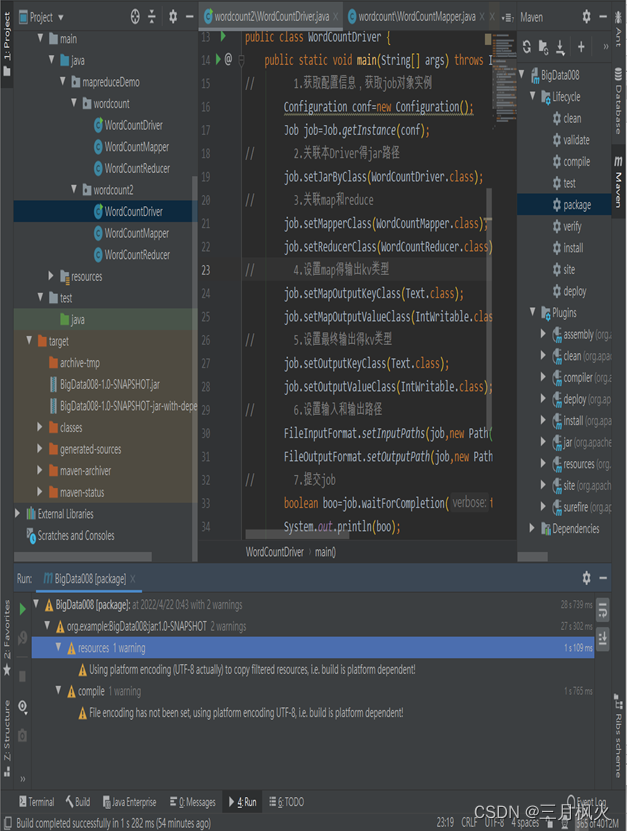Open the 0: Messages tool window
The image size is (627, 831).
tap(192, 802)
